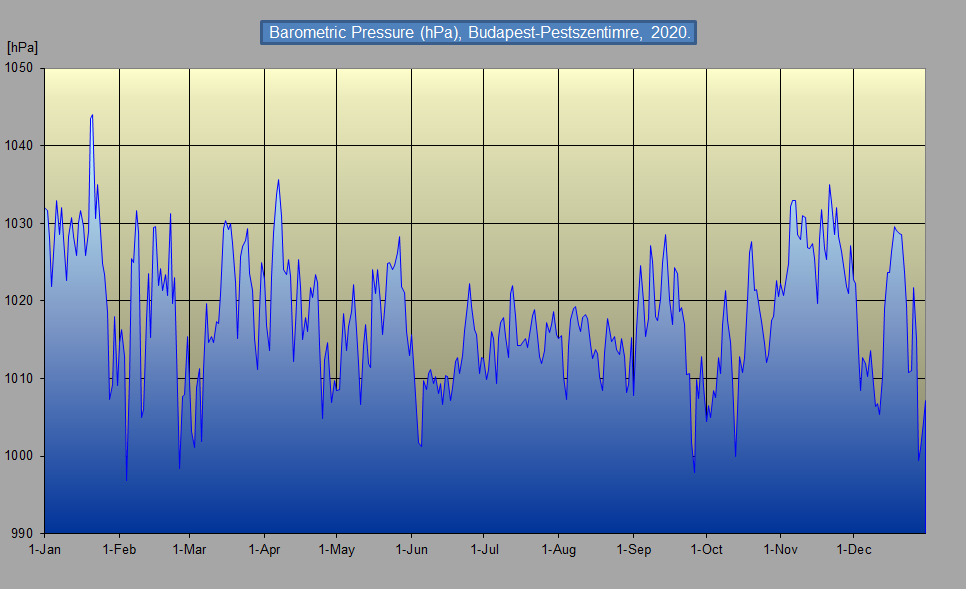Select the 1-Jul date label
The image size is (967, 589).
click(x=484, y=550)
